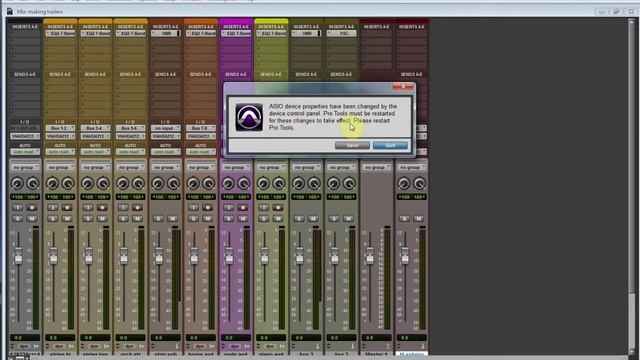The height and width of the screenshot is (360, 640).
Task: Click the mute button on the last dark-red track
Action: [418, 219]
